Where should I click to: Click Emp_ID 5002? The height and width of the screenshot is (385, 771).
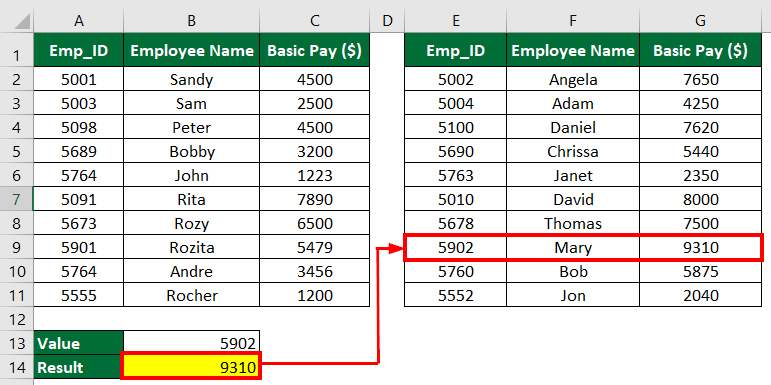click(455, 79)
